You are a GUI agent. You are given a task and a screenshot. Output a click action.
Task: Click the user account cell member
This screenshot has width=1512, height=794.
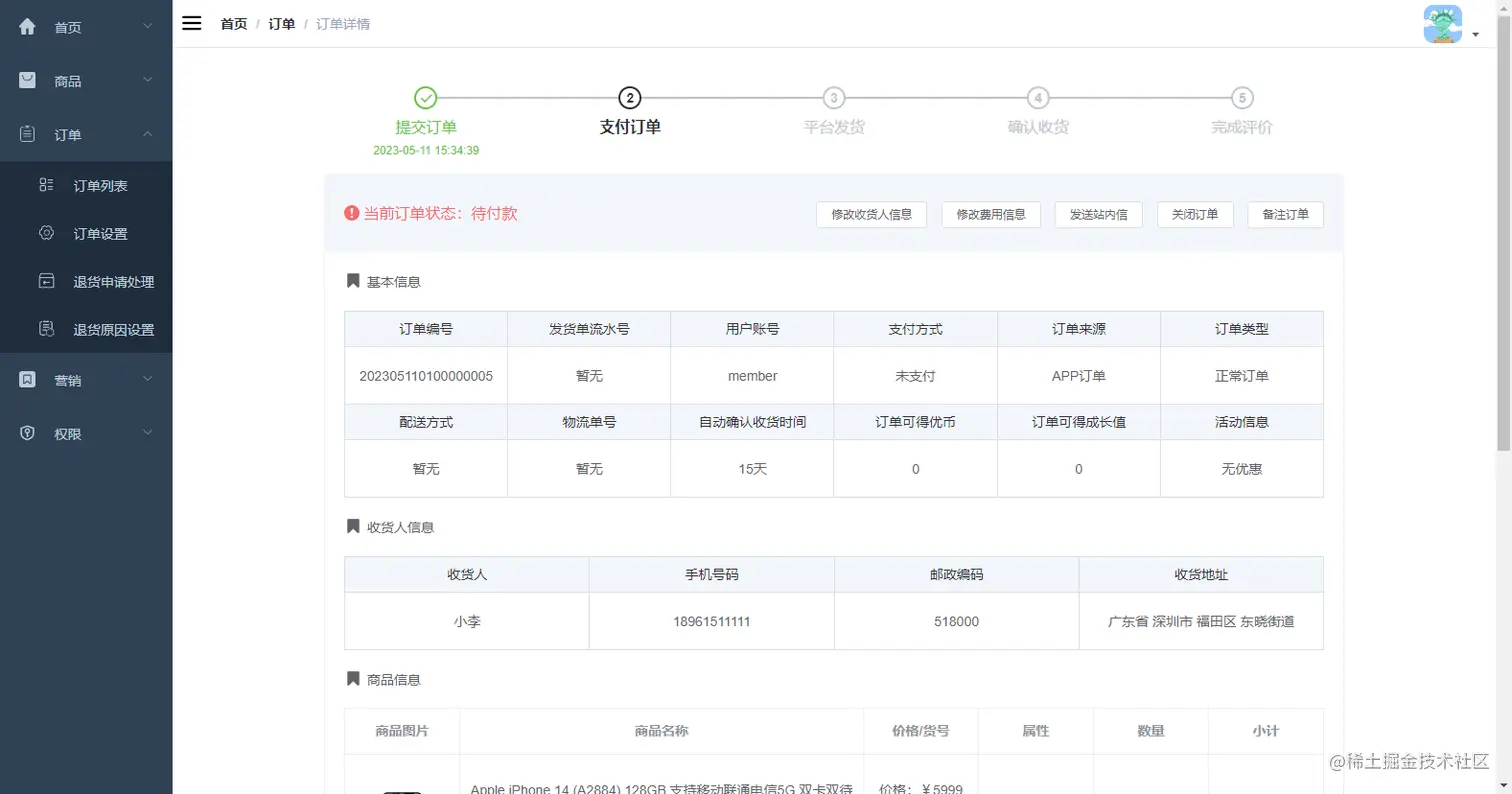(x=753, y=376)
